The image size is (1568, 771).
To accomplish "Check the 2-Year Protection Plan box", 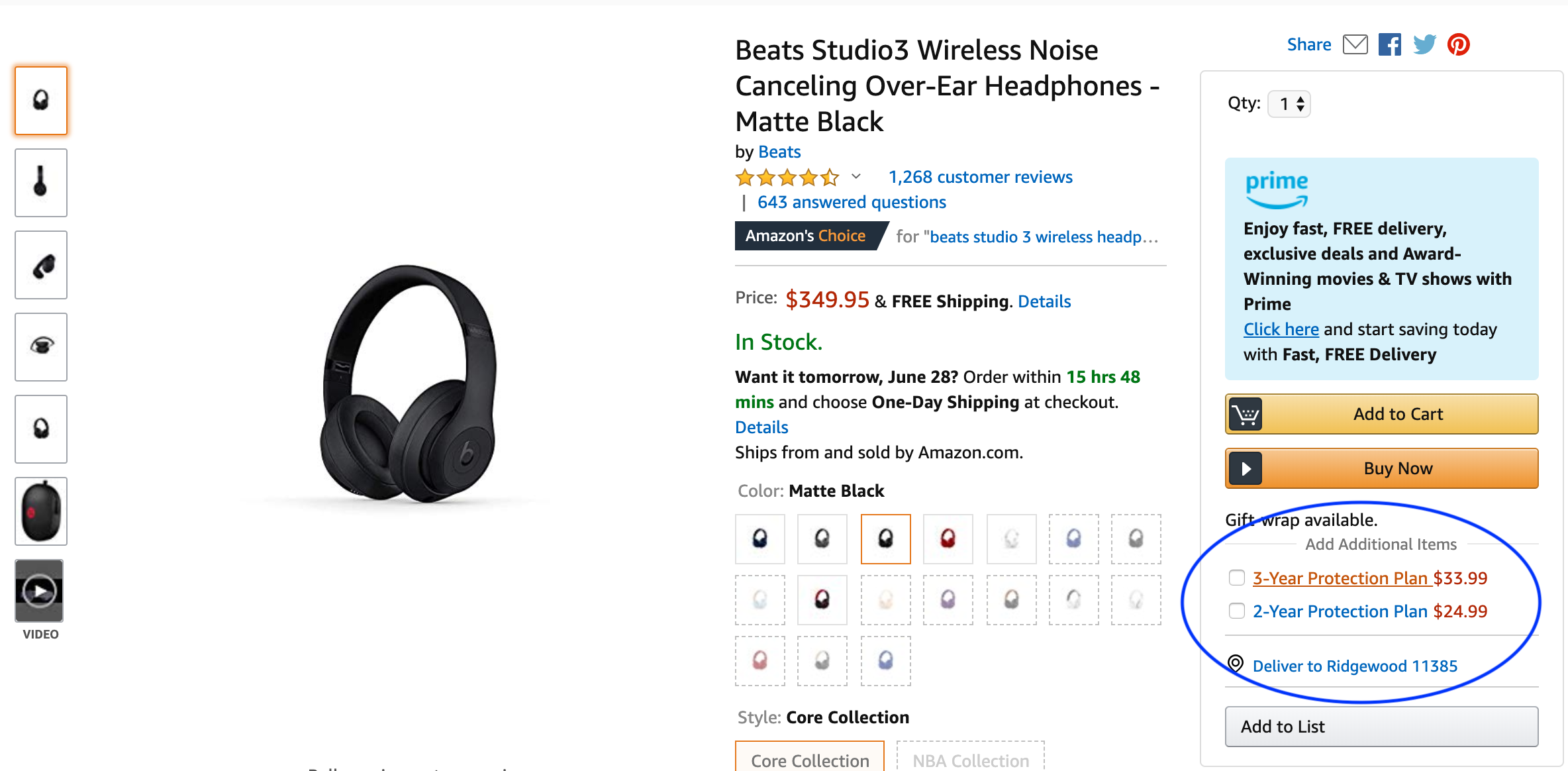I will click(1236, 611).
